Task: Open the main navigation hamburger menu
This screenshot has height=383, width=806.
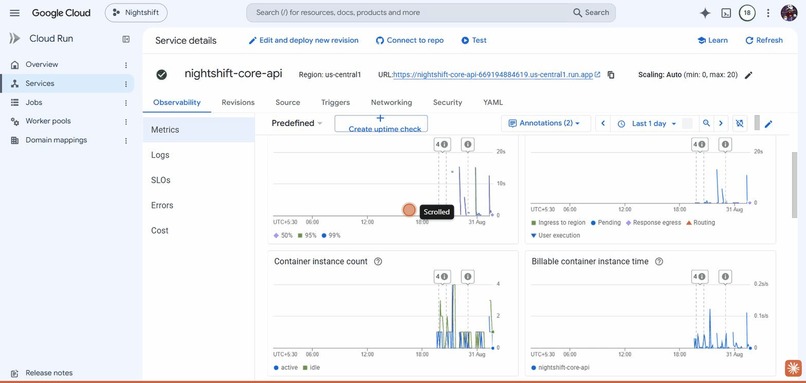Action: click(x=14, y=13)
